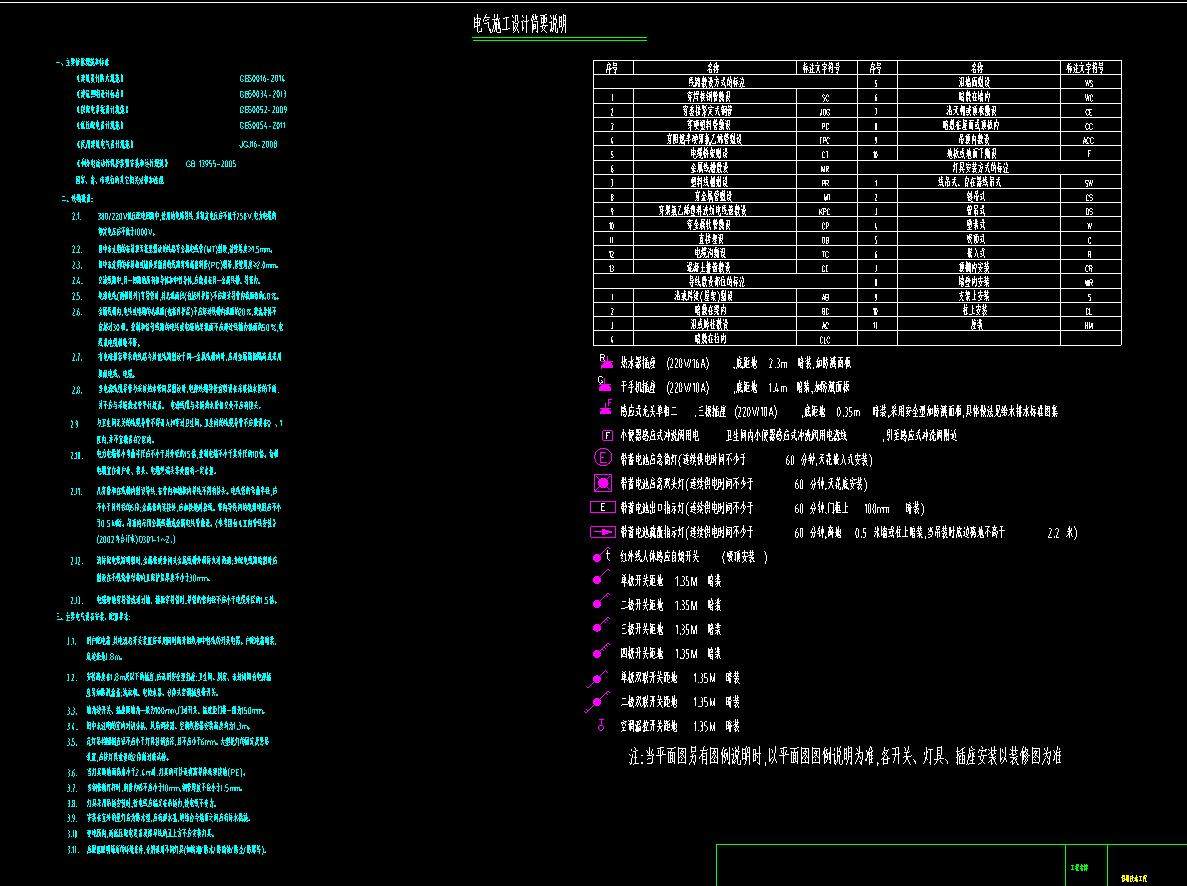Click the emergency ceiling lamp square symbol
The image size is (1187, 886).
click(603, 484)
